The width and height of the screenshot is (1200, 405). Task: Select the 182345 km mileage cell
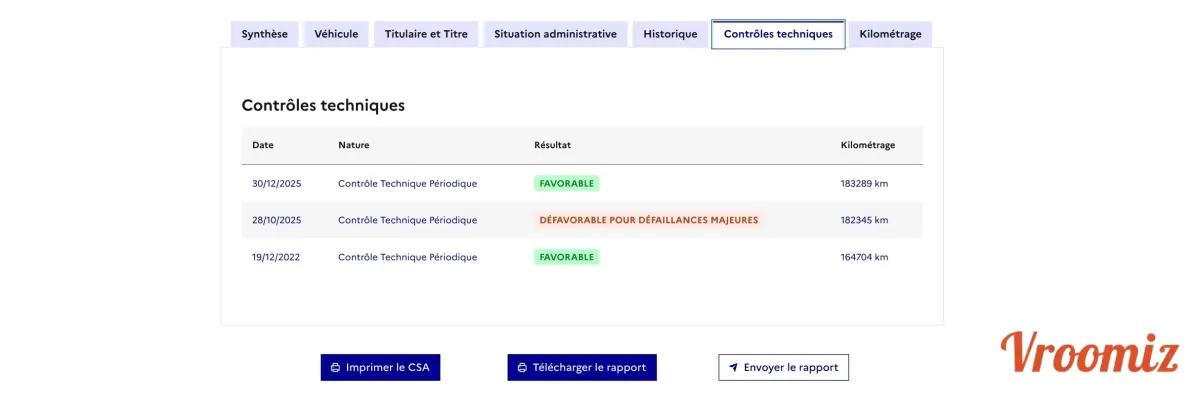[864, 220]
